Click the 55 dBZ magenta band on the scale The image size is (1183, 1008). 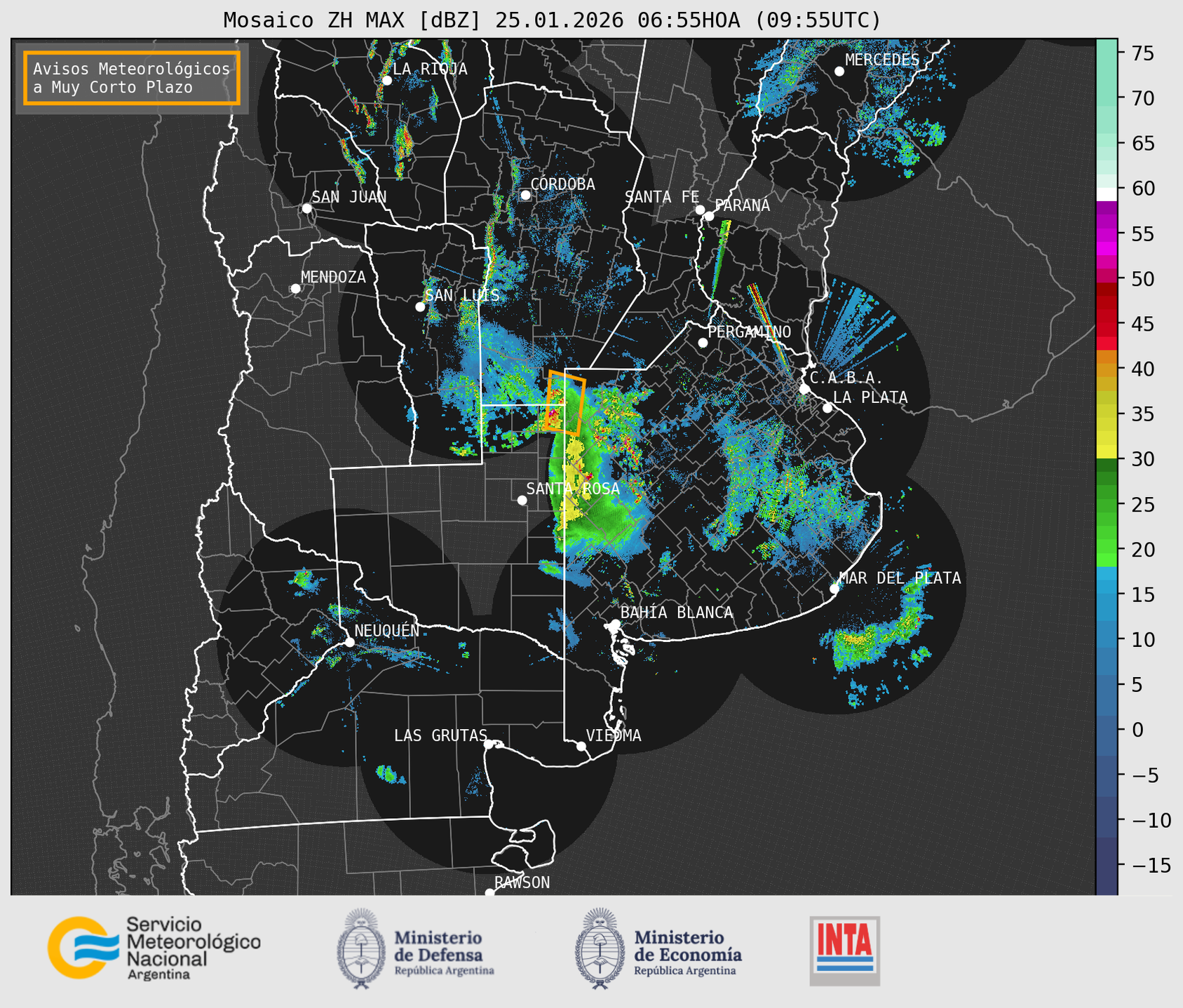[1107, 233]
